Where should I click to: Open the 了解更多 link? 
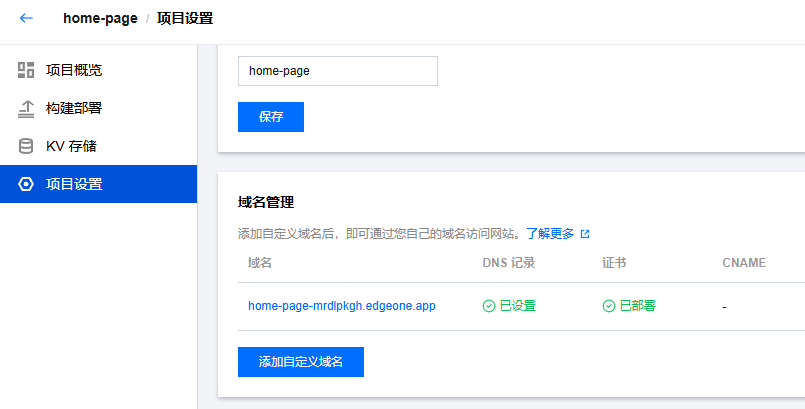click(x=550, y=234)
